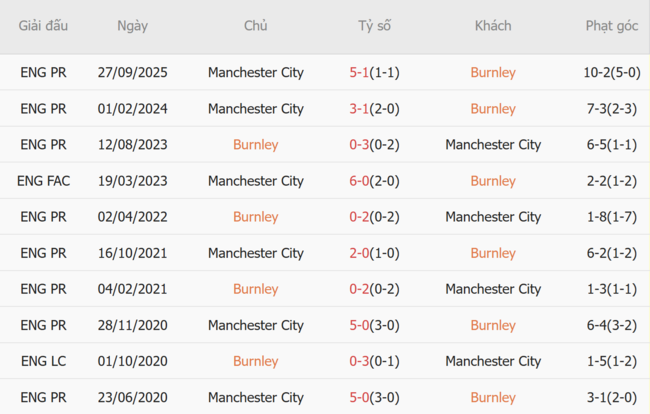Click the date 23/06/2020
The width and height of the screenshot is (650, 414).
(132, 397)
